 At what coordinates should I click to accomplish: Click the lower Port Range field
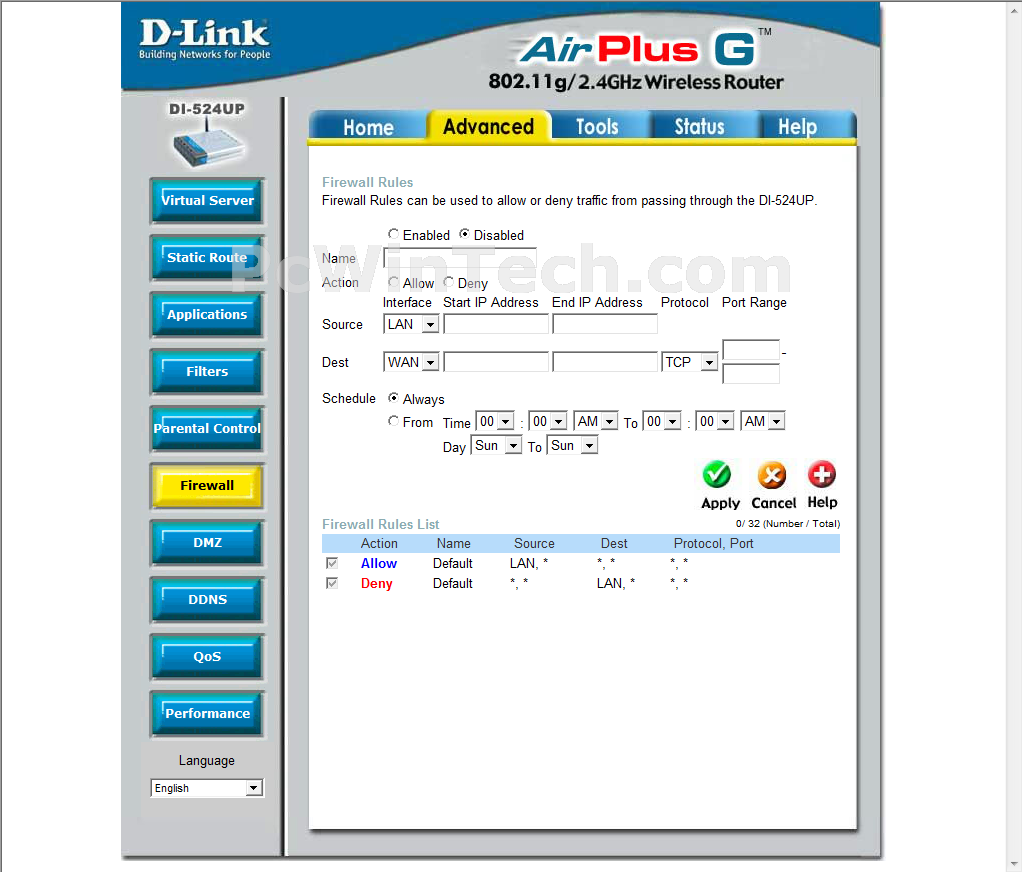tap(751, 374)
